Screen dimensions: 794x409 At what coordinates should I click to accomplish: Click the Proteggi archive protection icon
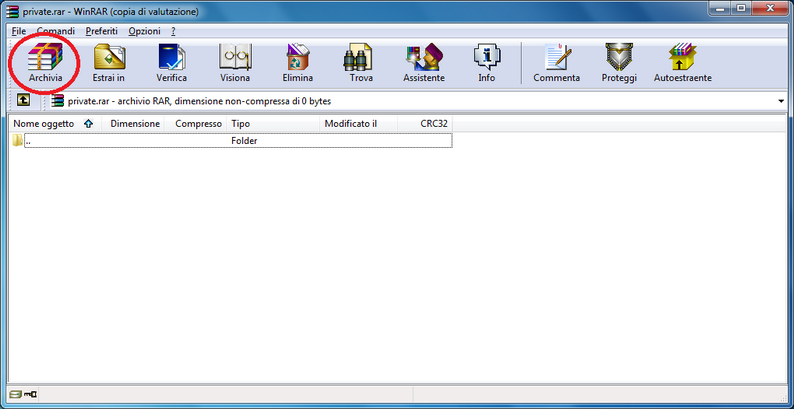(x=619, y=63)
